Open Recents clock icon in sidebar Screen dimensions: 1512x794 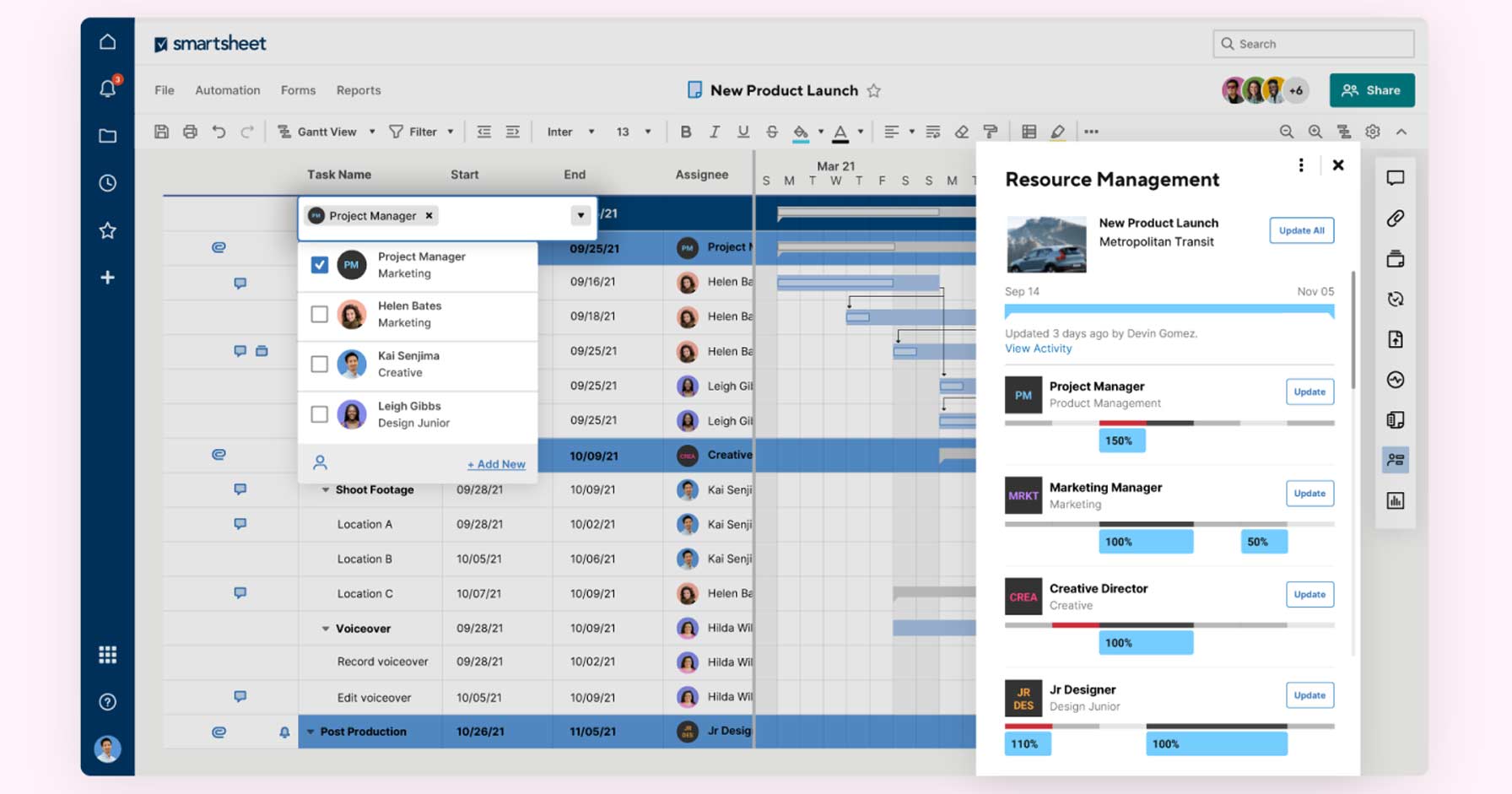(107, 183)
